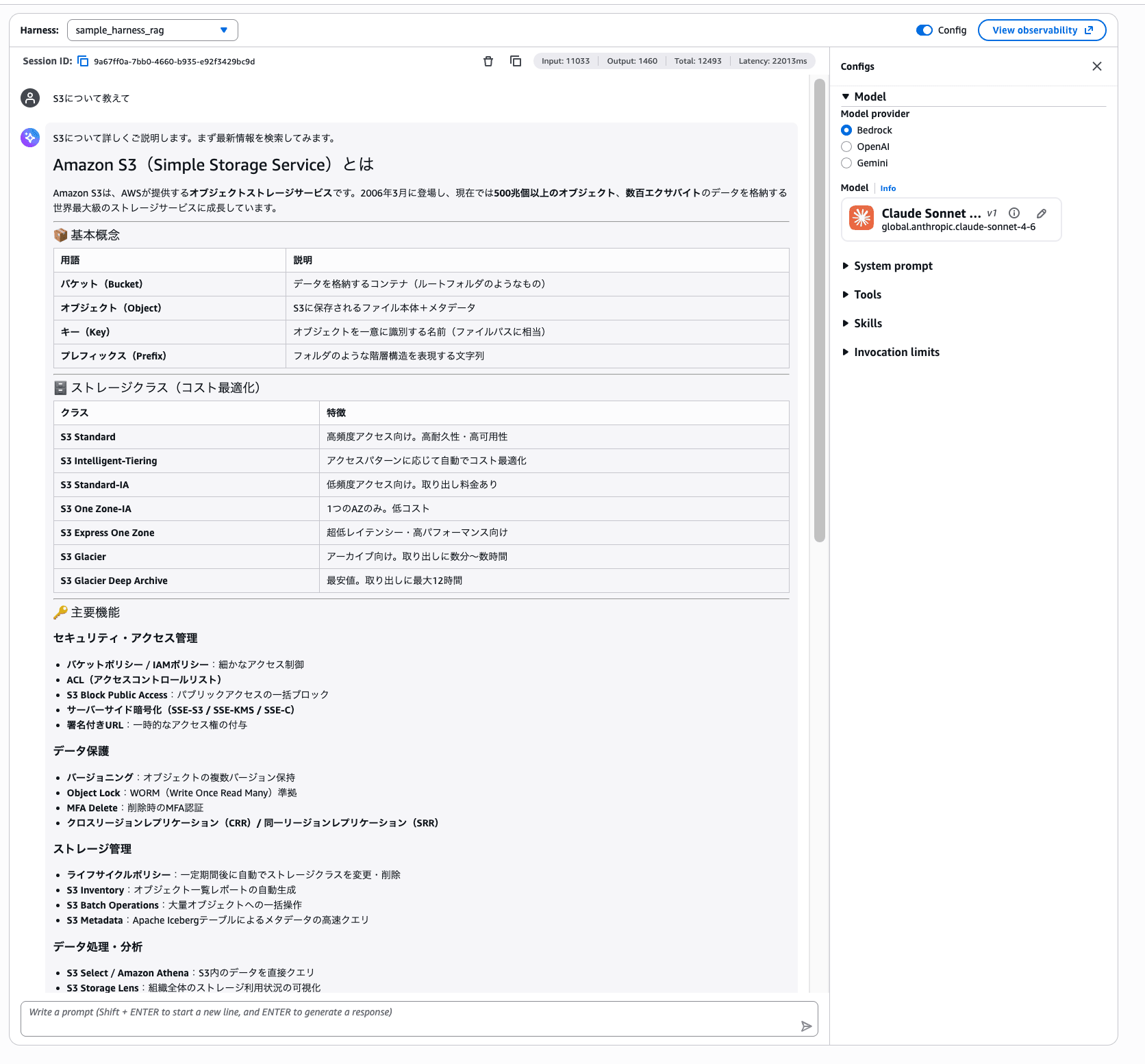Click the Total: 12493 stat
1145x1064 pixels.
(698, 61)
